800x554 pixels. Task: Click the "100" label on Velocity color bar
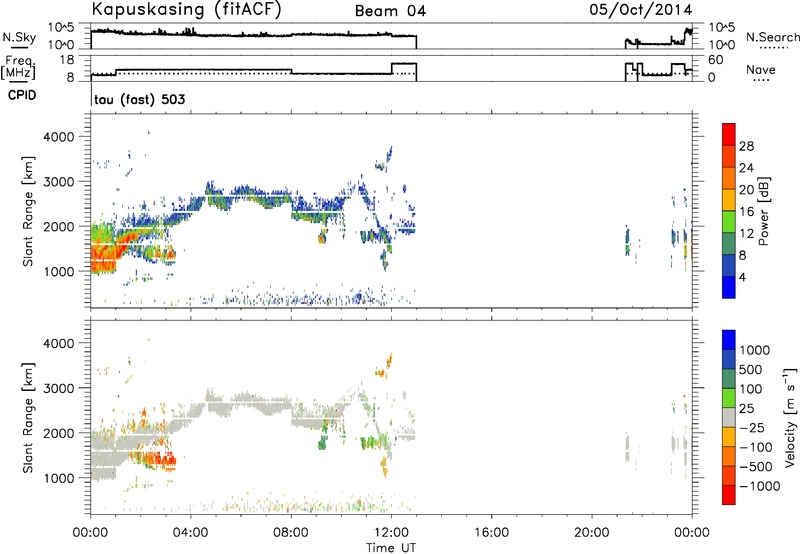[750, 389]
